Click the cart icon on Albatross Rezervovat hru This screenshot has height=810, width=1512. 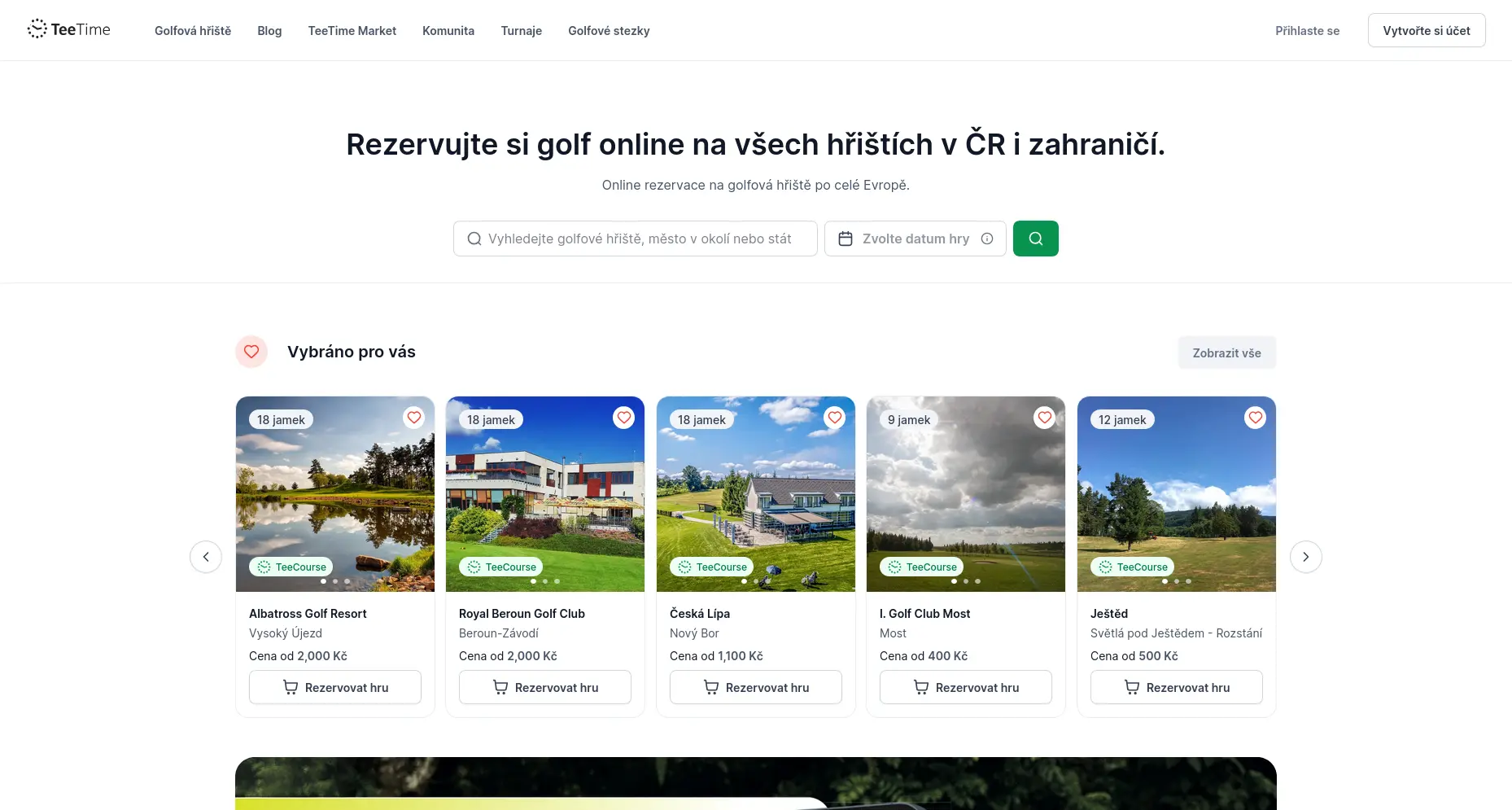click(290, 687)
